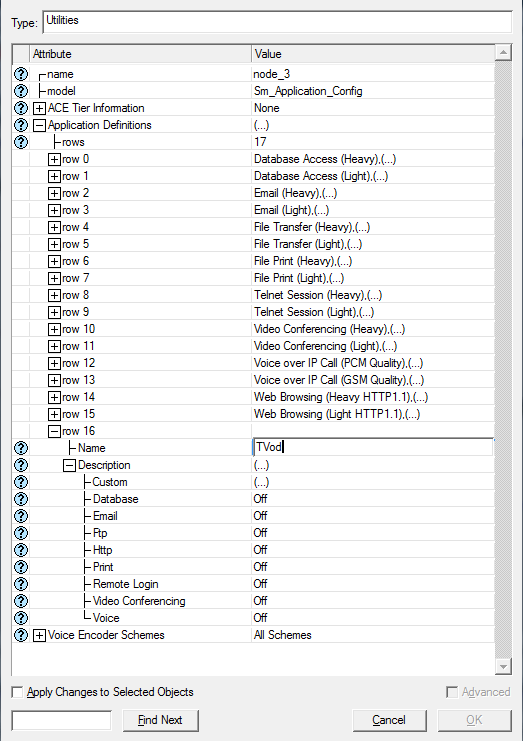Click help icon for model attribute
The width and height of the screenshot is (523, 741).
[x=21, y=91]
